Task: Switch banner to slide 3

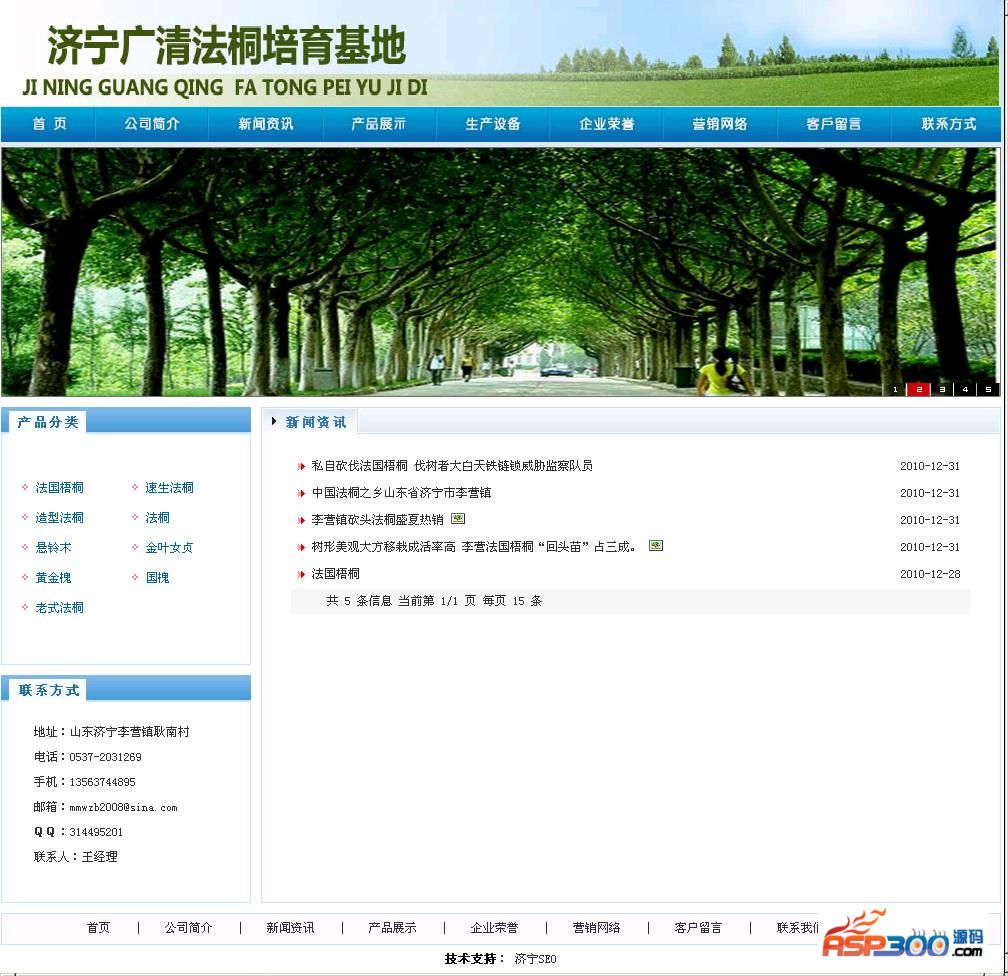Action: pyautogui.click(x=942, y=389)
